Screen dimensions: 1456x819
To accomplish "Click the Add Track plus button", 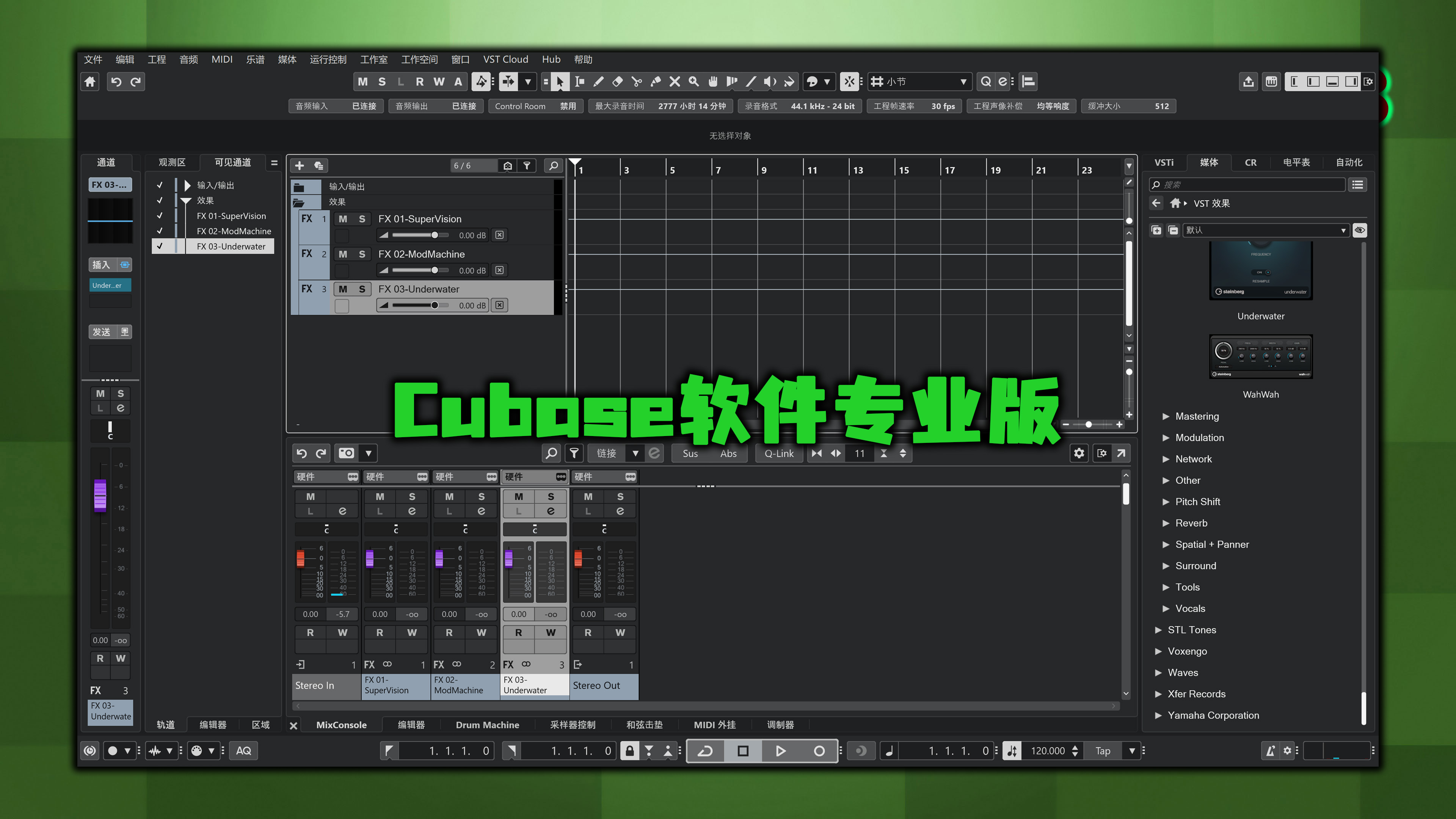I will click(x=300, y=165).
